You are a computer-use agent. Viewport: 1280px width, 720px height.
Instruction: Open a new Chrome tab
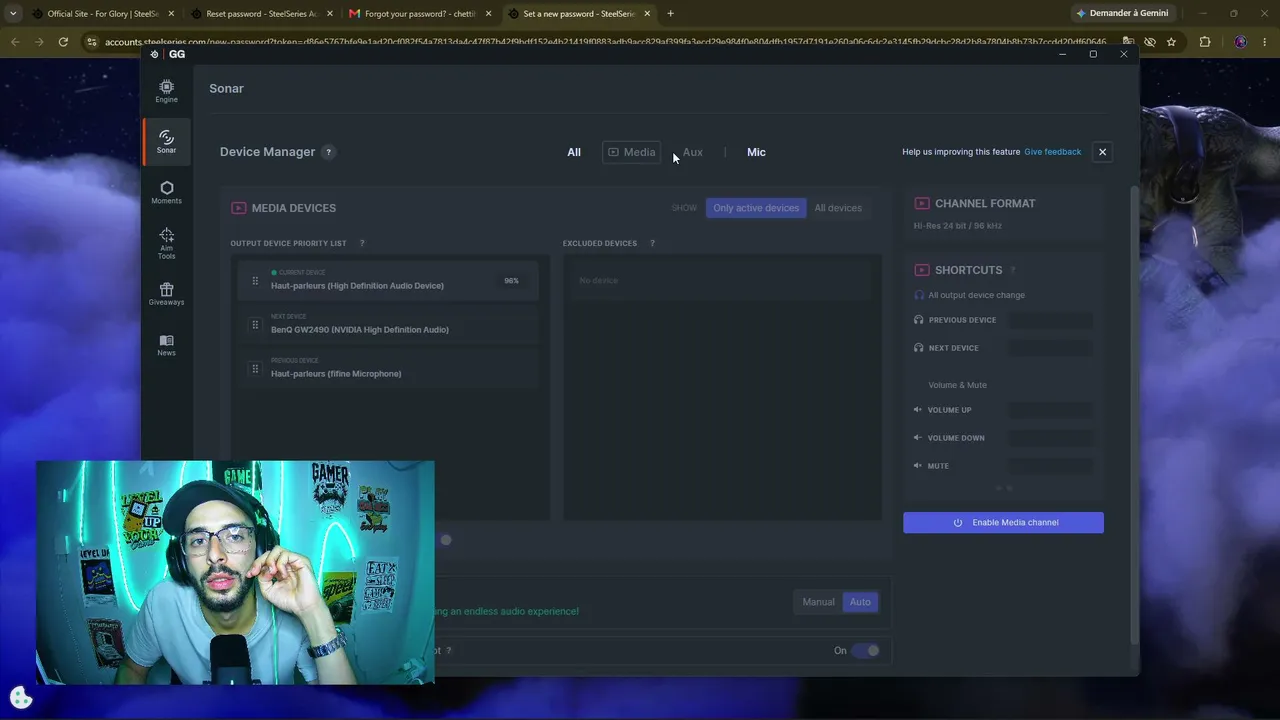[x=670, y=13]
